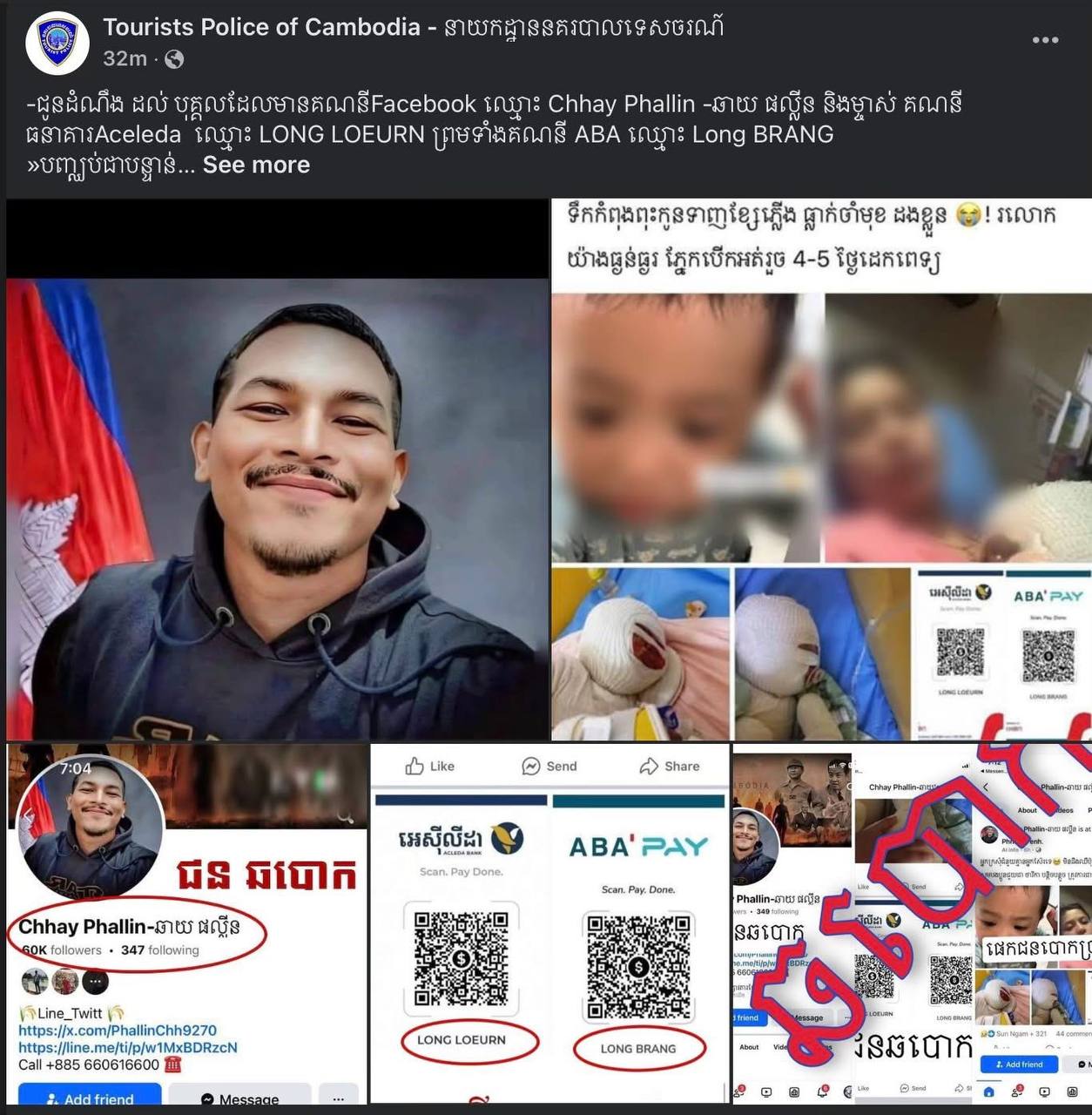Click the Messenger Send icon

531,766
